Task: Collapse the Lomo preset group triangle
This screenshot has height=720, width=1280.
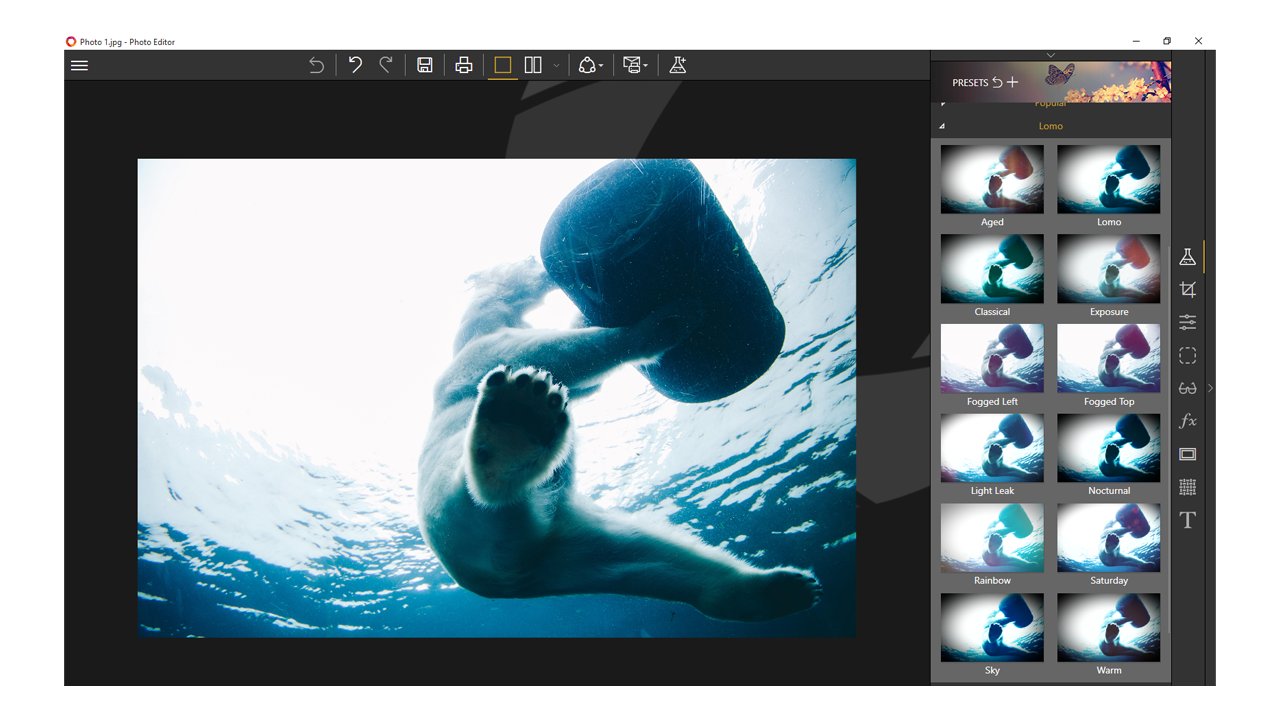Action: pos(942,126)
